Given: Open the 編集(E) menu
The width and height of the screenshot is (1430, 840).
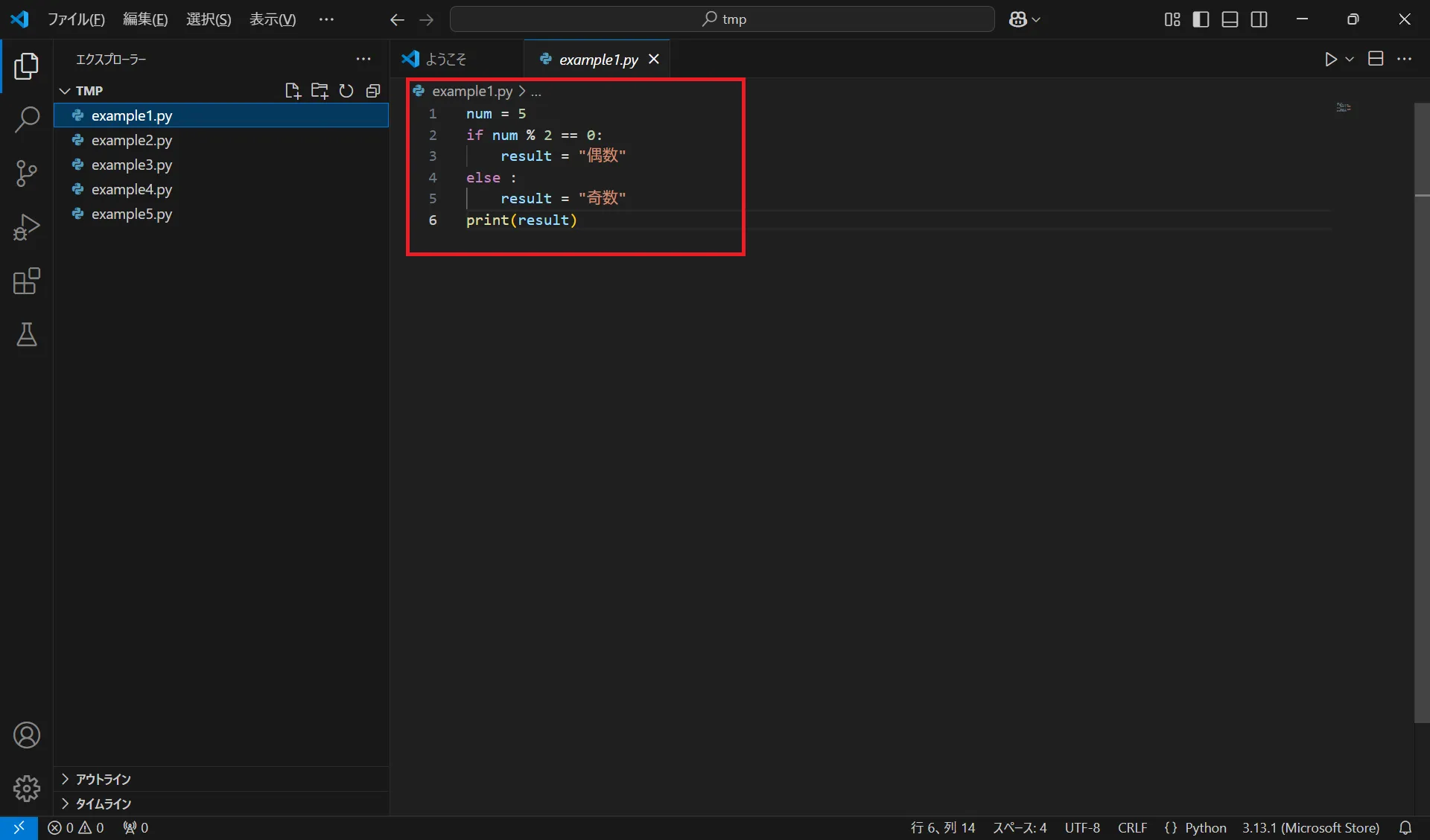Looking at the screenshot, I should pos(145,19).
